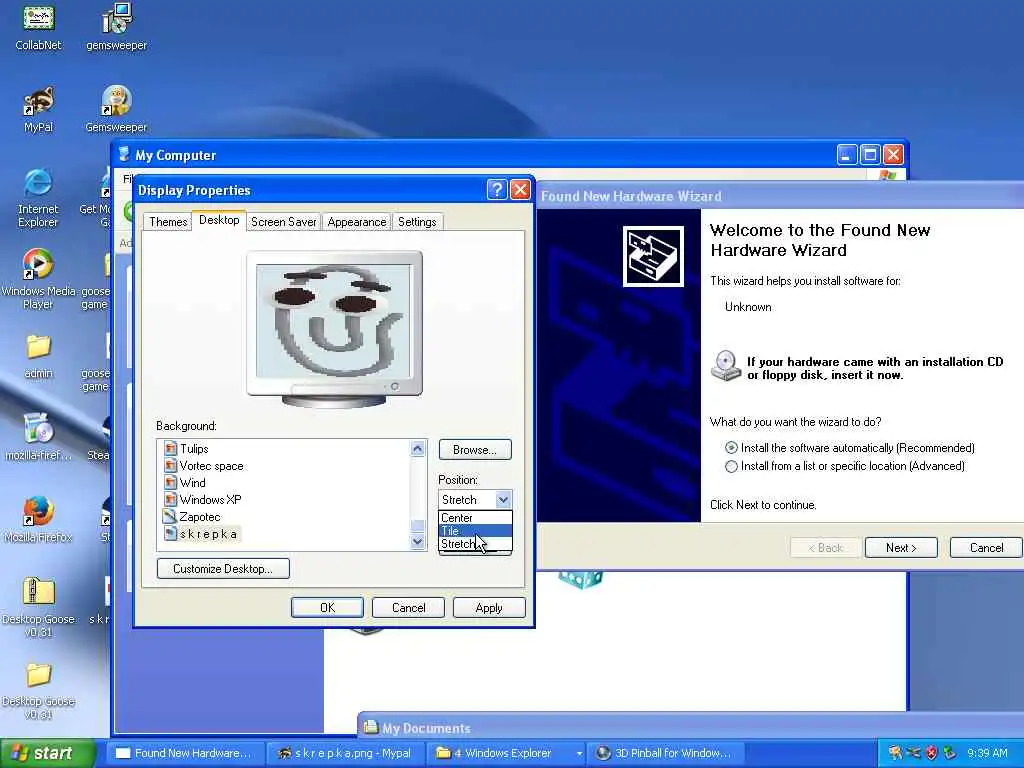1024x768 pixels.
Task: Switch to the Desktop tab
Action: pyautogui.click(x=219, y=220)
